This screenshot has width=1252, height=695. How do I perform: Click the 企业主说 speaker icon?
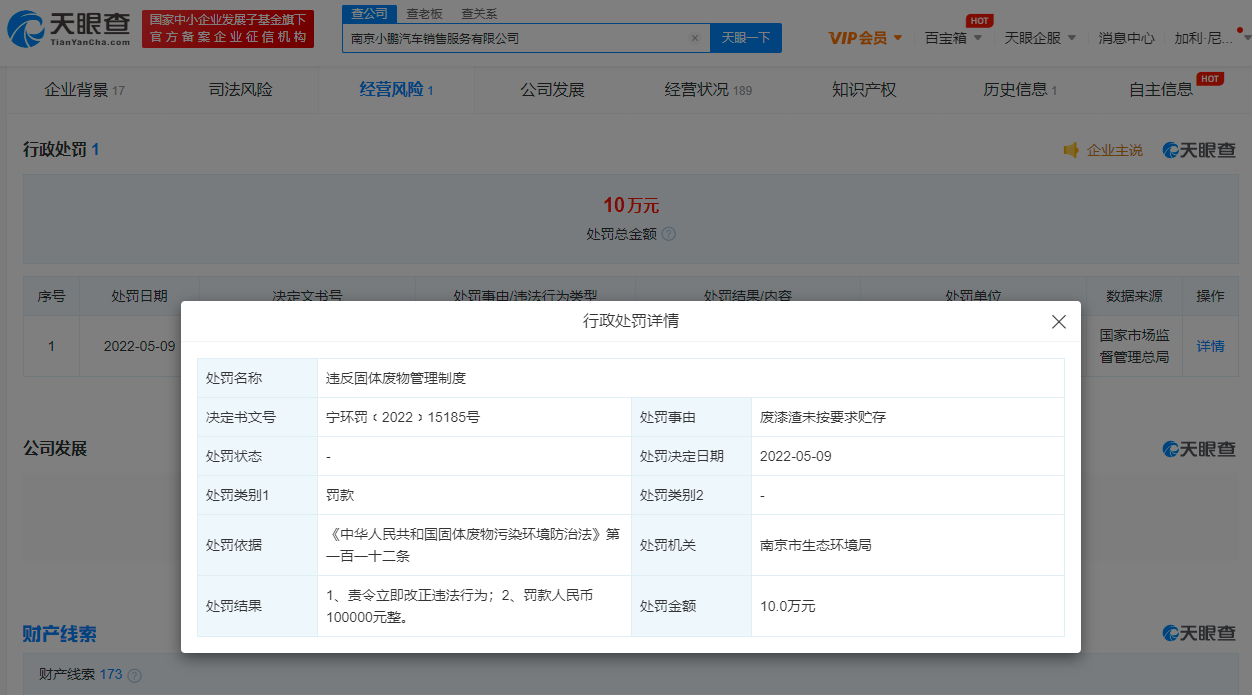tap(1071, 150)
